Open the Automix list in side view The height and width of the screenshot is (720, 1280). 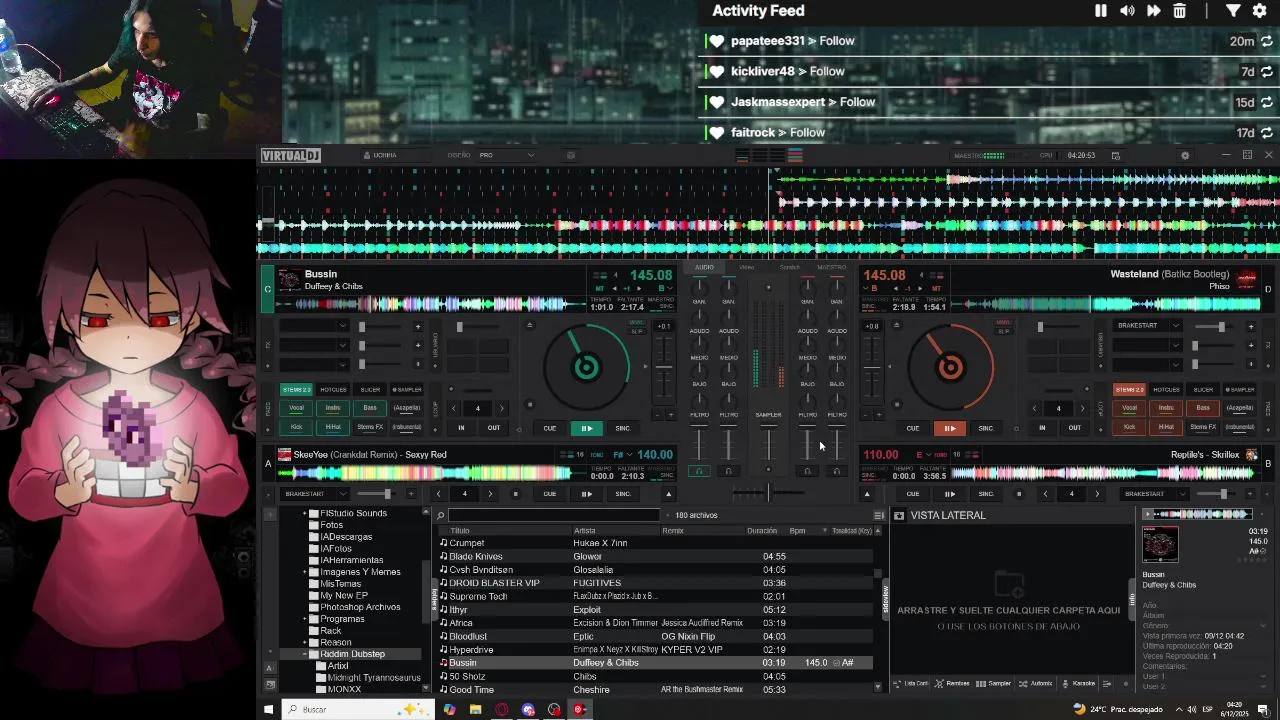click(x=1036, y=684)
